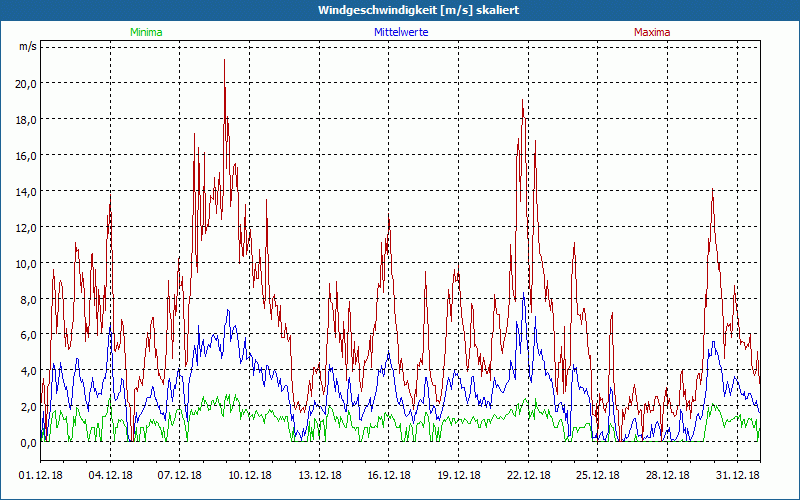Click the 16.12.18 date label
This screenshot has width=800, height=500.
pyautogui.click(x=389, y=475)
